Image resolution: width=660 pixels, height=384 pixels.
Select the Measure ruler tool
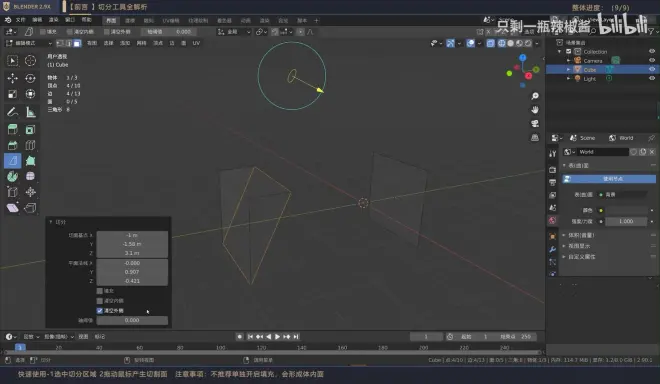click(x=30, y=112)
